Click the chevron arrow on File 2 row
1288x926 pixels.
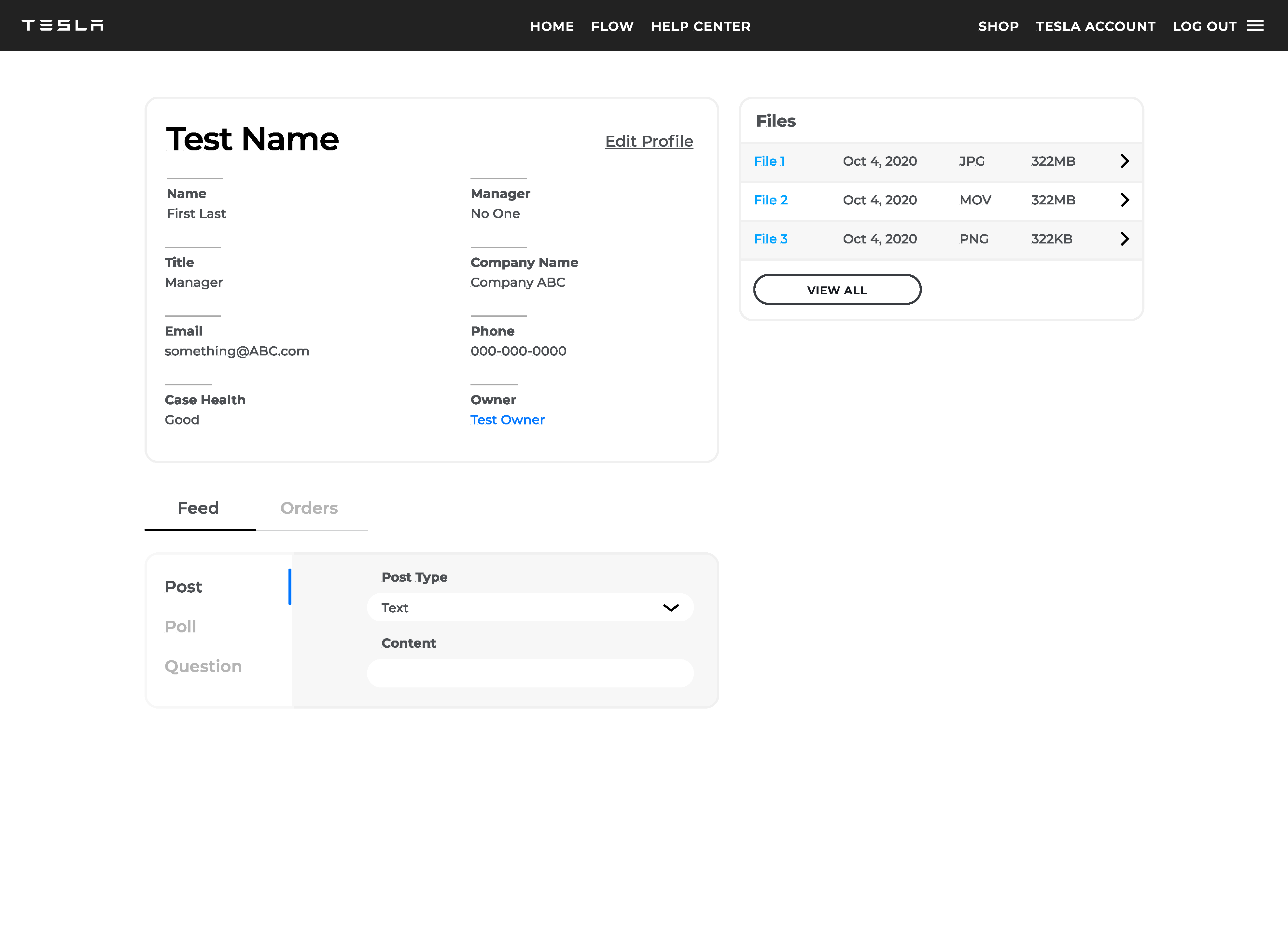pos(1125,200)
